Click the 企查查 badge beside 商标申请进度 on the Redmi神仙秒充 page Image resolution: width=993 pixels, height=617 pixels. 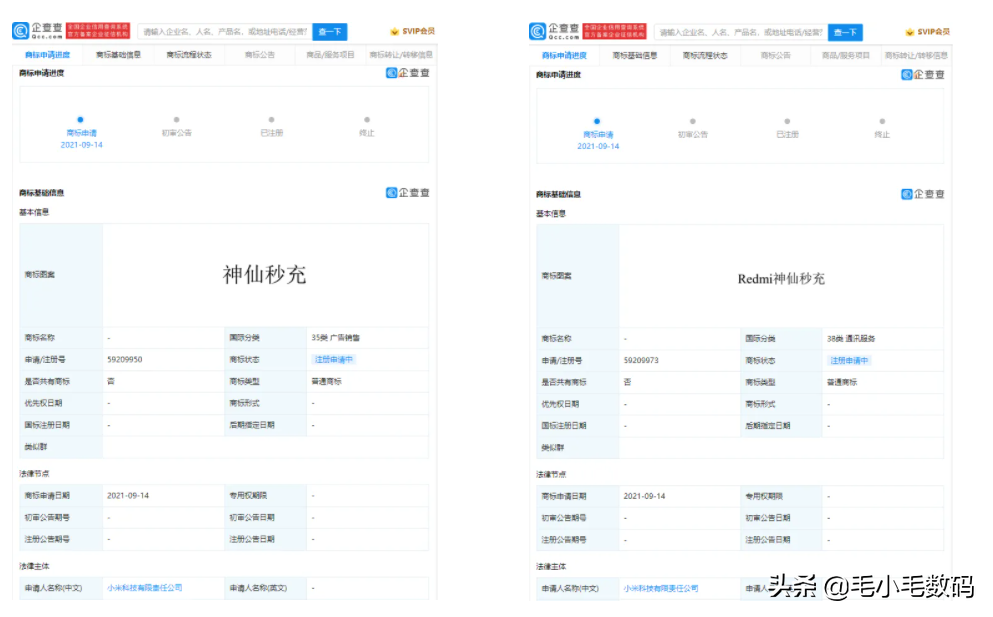click(x=923, y=74)
